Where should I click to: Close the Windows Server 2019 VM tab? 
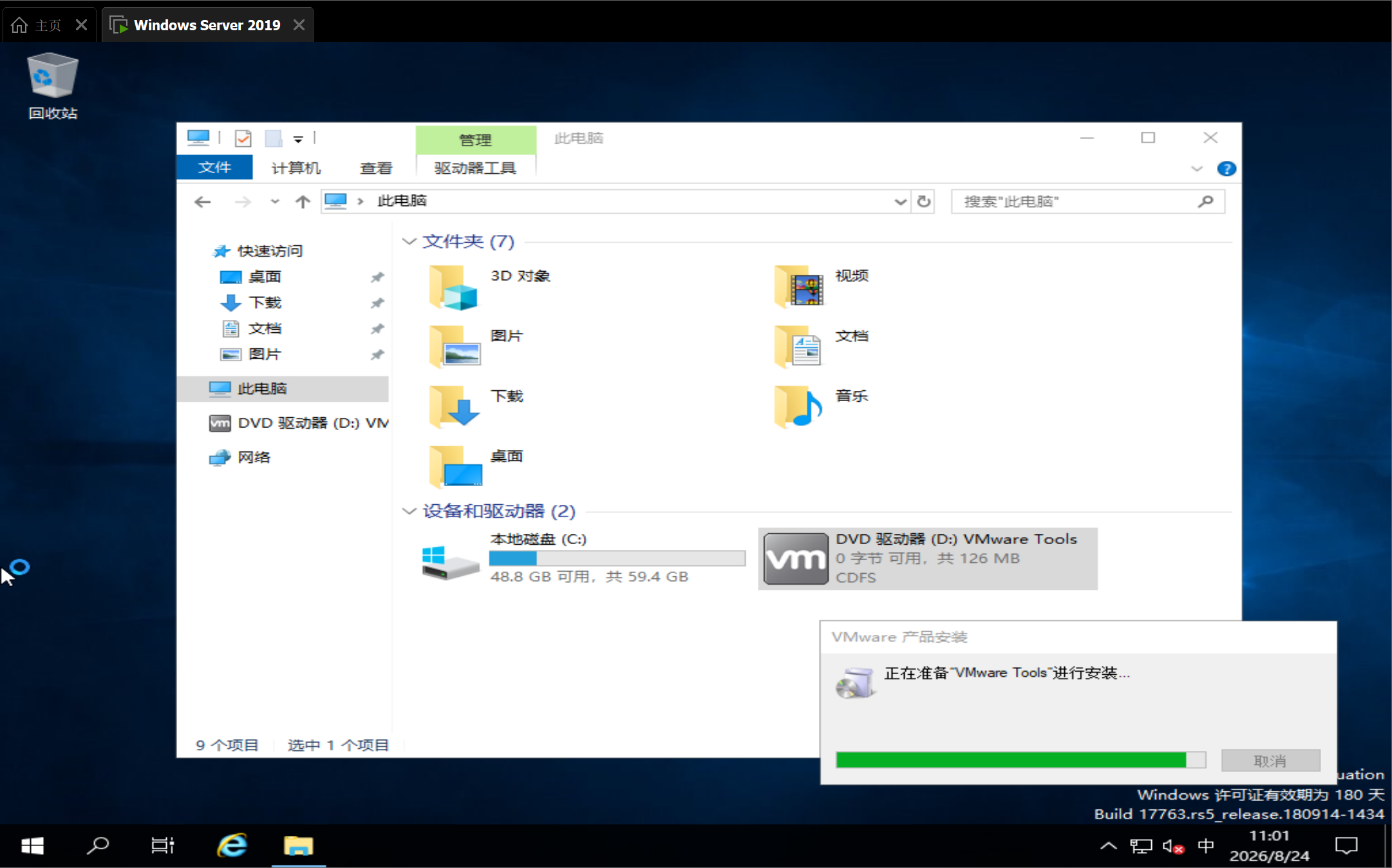(x=299, y=25)
